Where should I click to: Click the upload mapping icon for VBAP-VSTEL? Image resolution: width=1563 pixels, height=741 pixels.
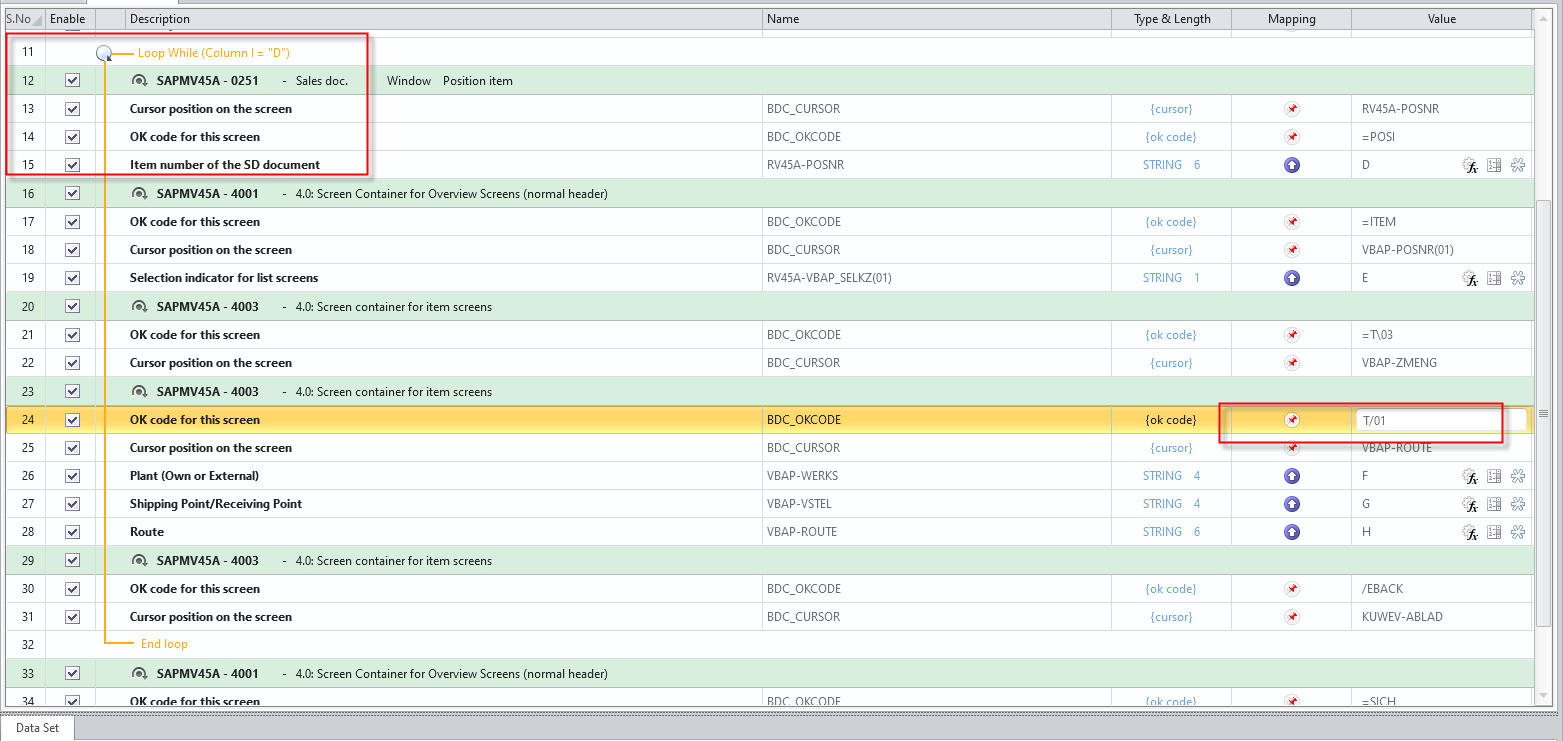(1292, 504)
